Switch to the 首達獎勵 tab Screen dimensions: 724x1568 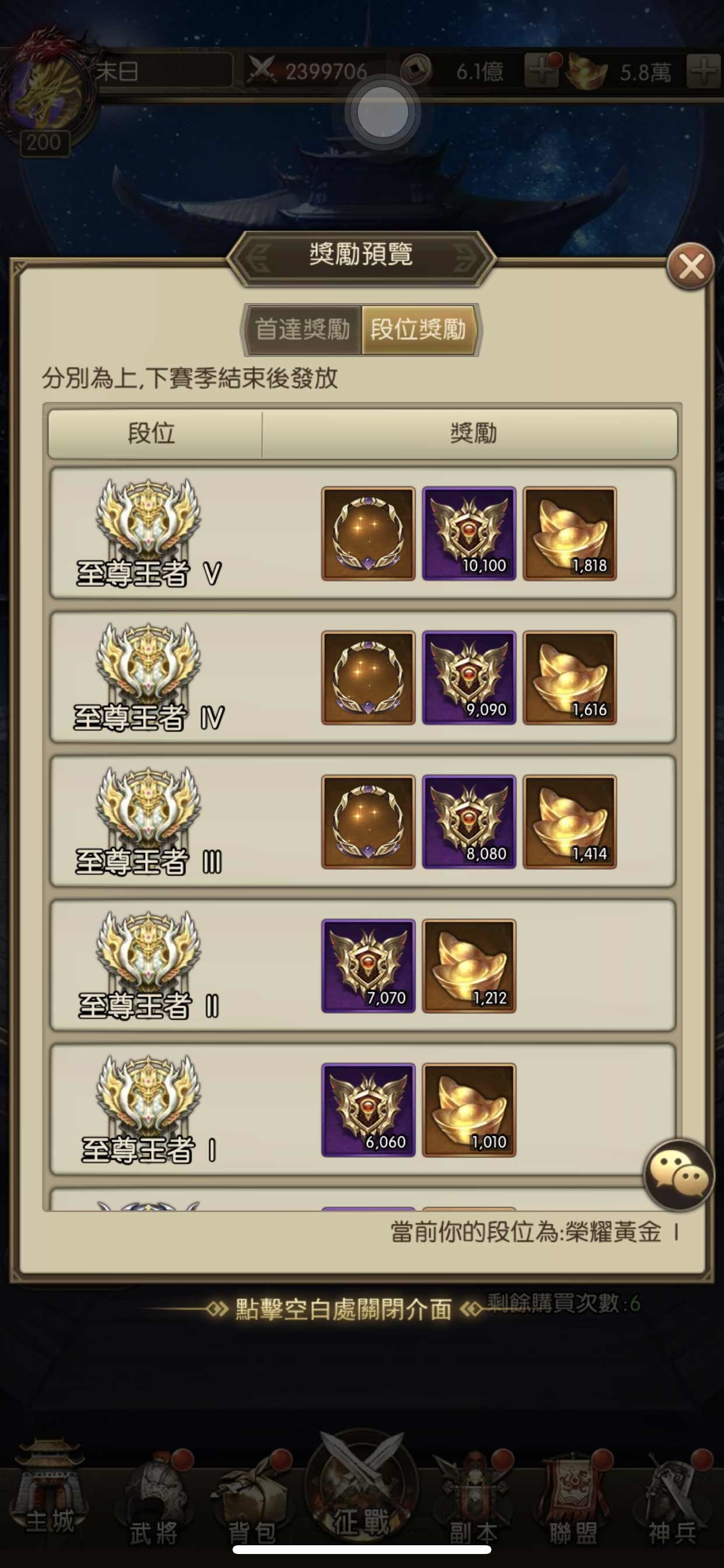[x=303, y=330]
